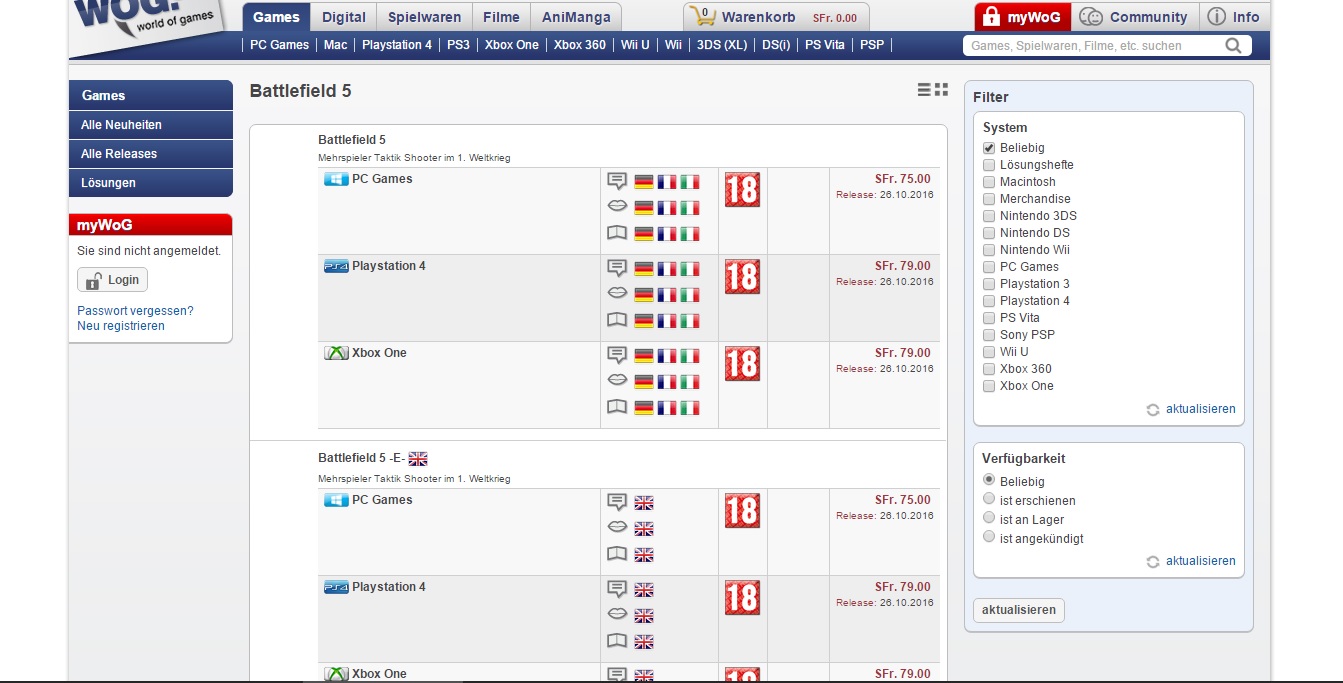Click manual book icon, German PC Games row
This screenshot has height=683, width=1343.
(617, 233)
